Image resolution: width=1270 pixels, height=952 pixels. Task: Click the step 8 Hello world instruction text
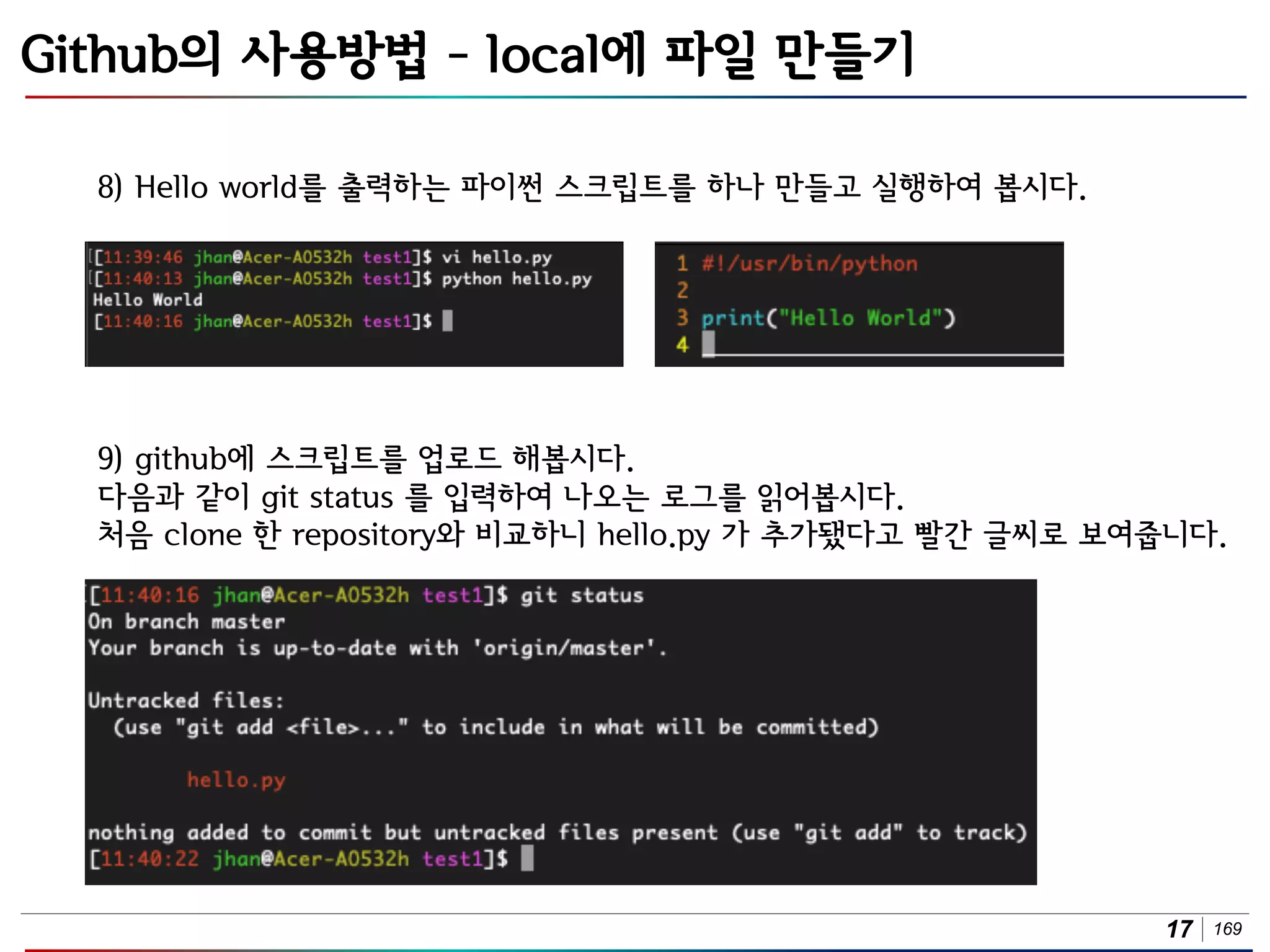pyautogui.click(x=591, y=187)
